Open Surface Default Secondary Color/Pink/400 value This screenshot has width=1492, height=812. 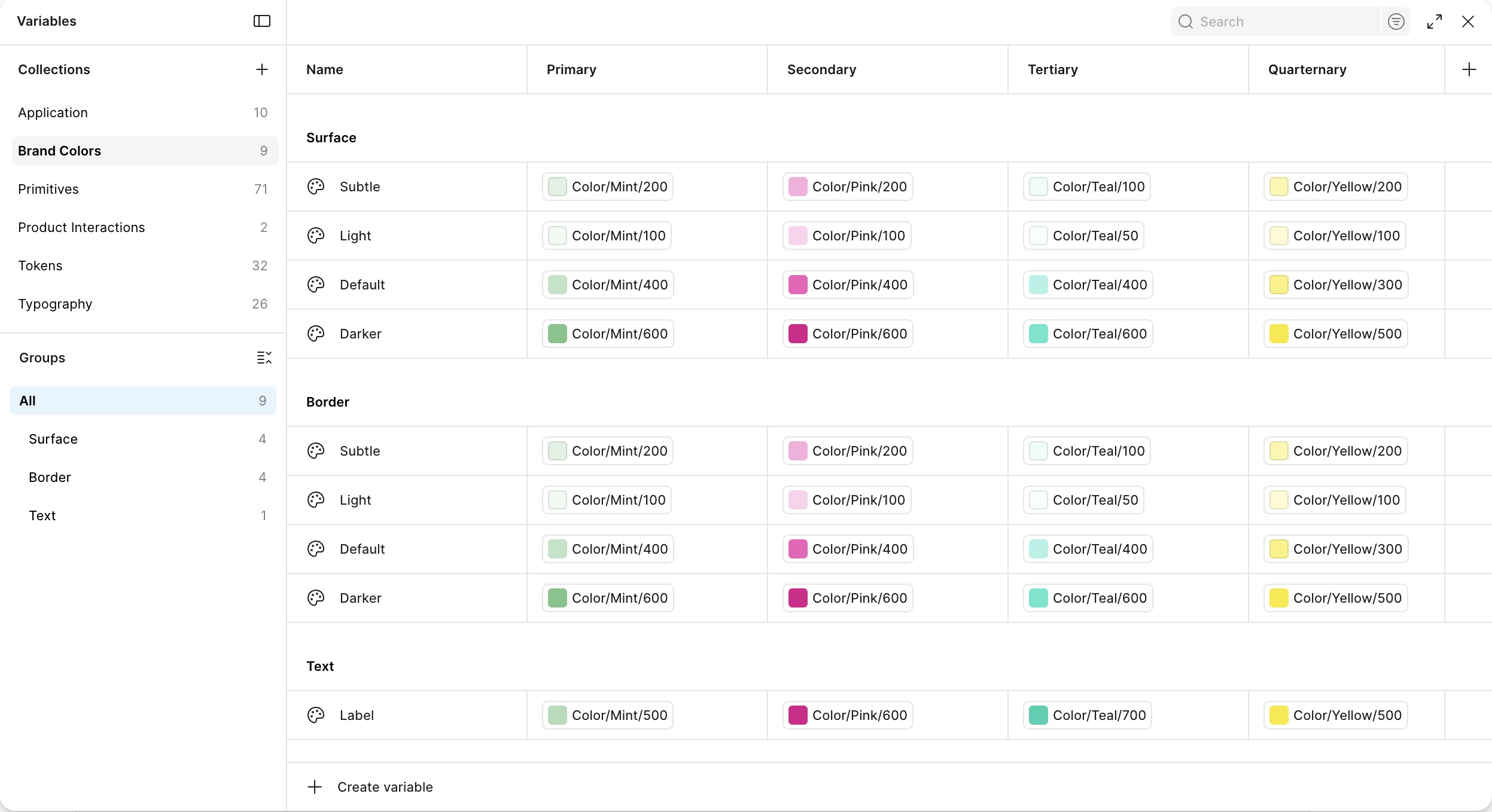click(x=848, y=285)
